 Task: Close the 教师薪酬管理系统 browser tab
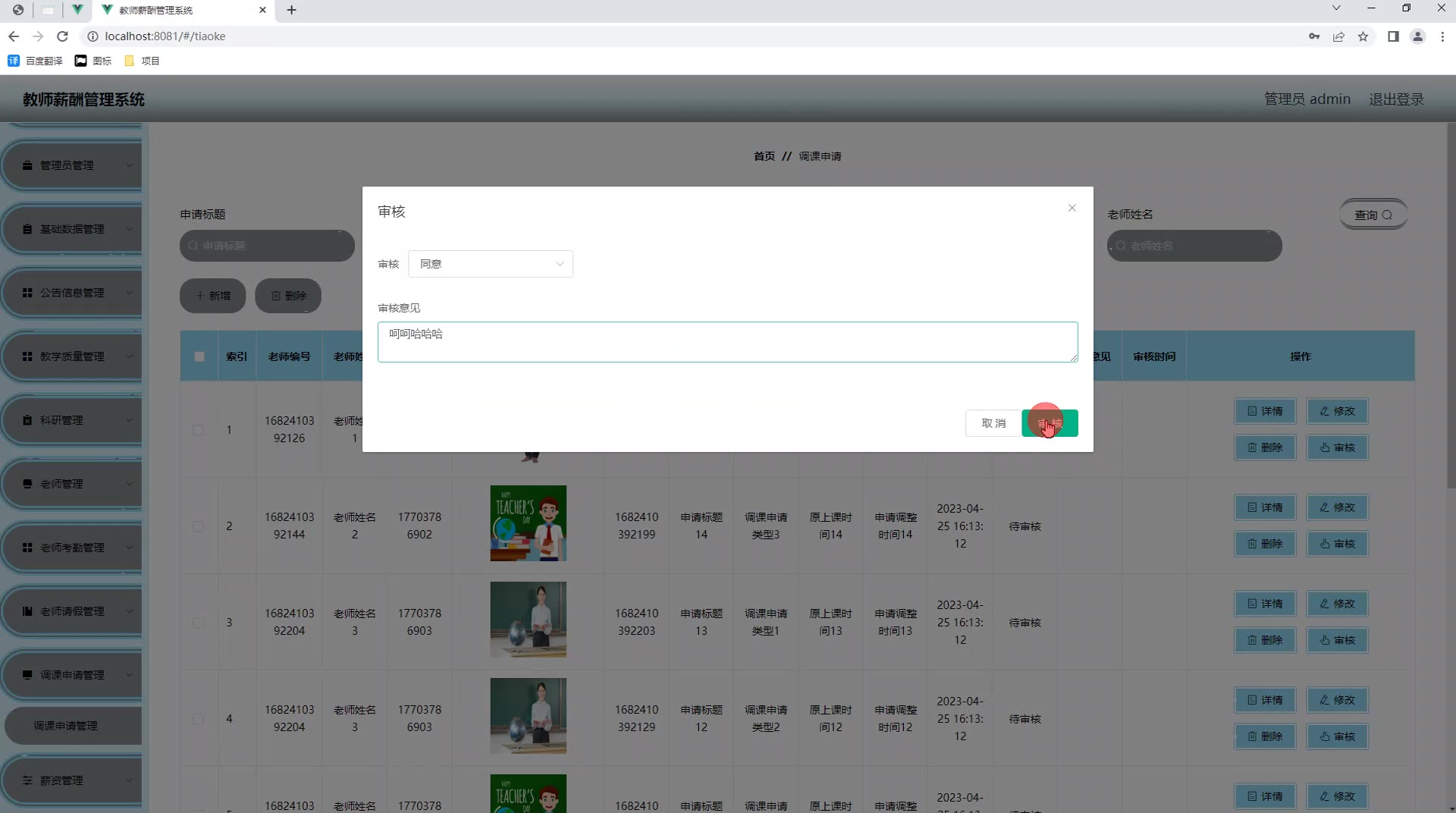click(262, 10)
